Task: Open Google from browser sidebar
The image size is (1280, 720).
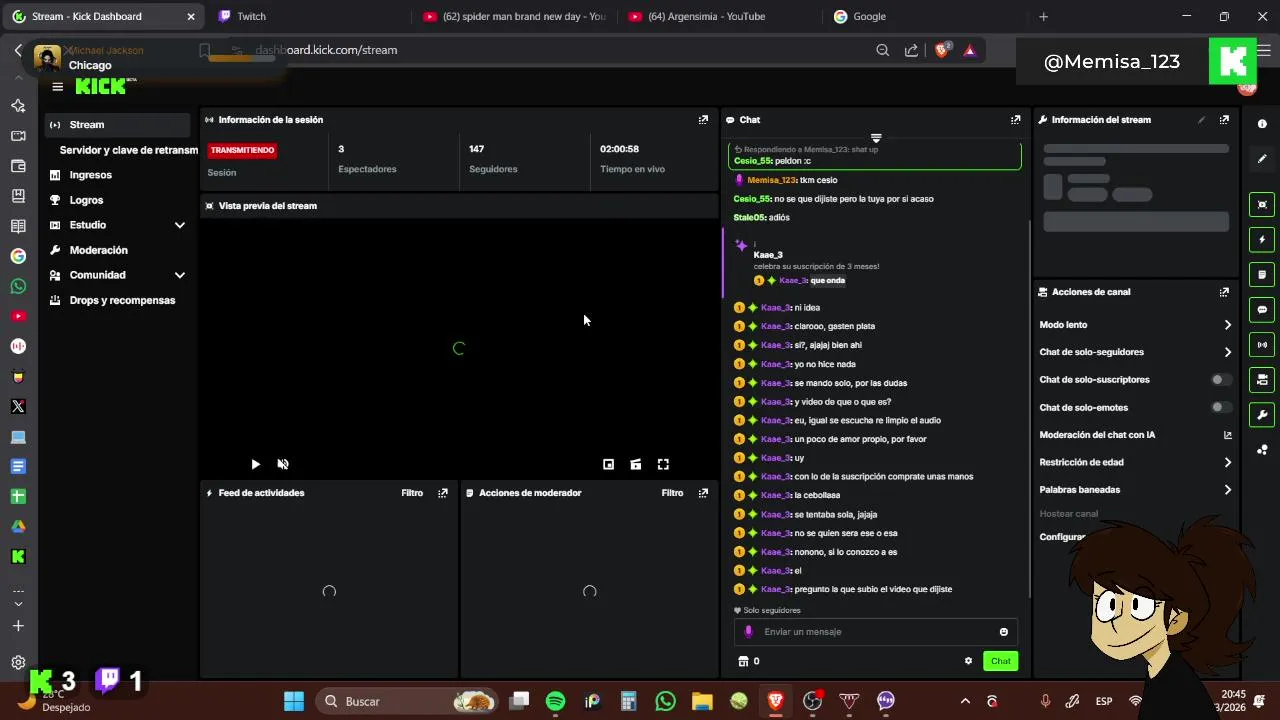Action: [x=18, y=256]
